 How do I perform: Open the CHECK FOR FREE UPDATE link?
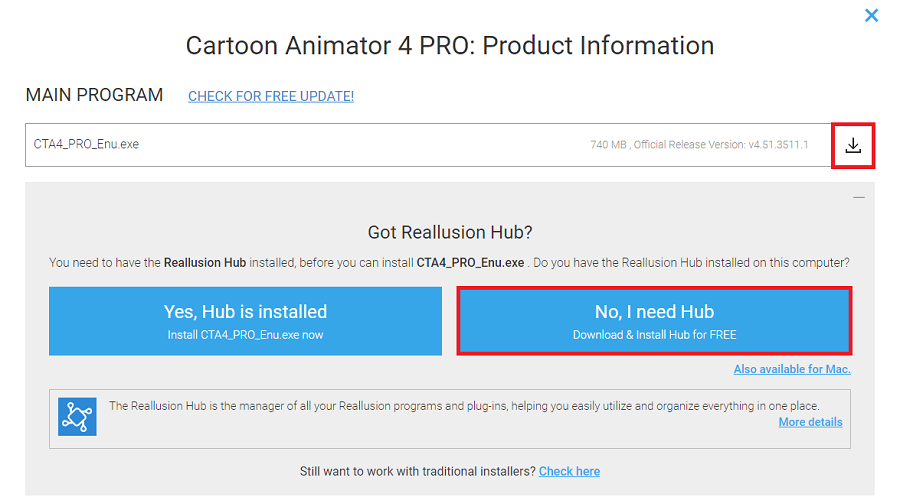click(271, 96)
